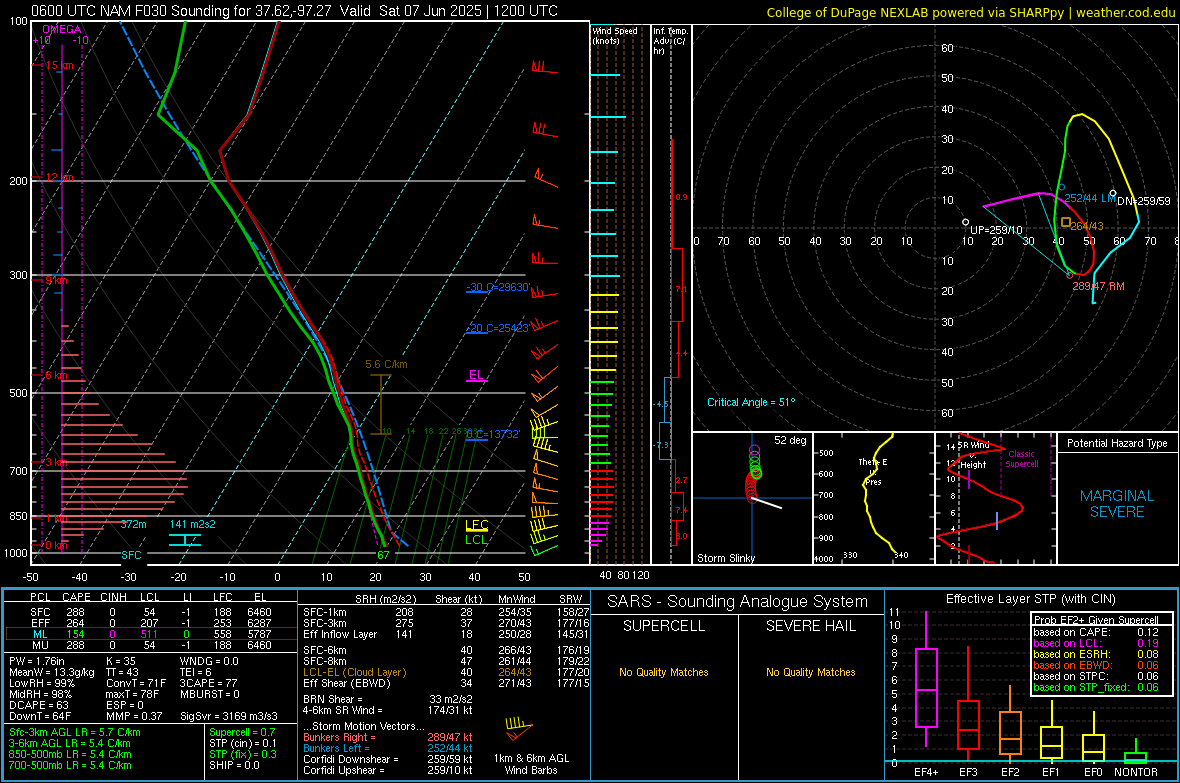Select 'SFC-1km' row in SRH table
The height and width of the screenshot is (783, 1180).
[x=446, y=612]
